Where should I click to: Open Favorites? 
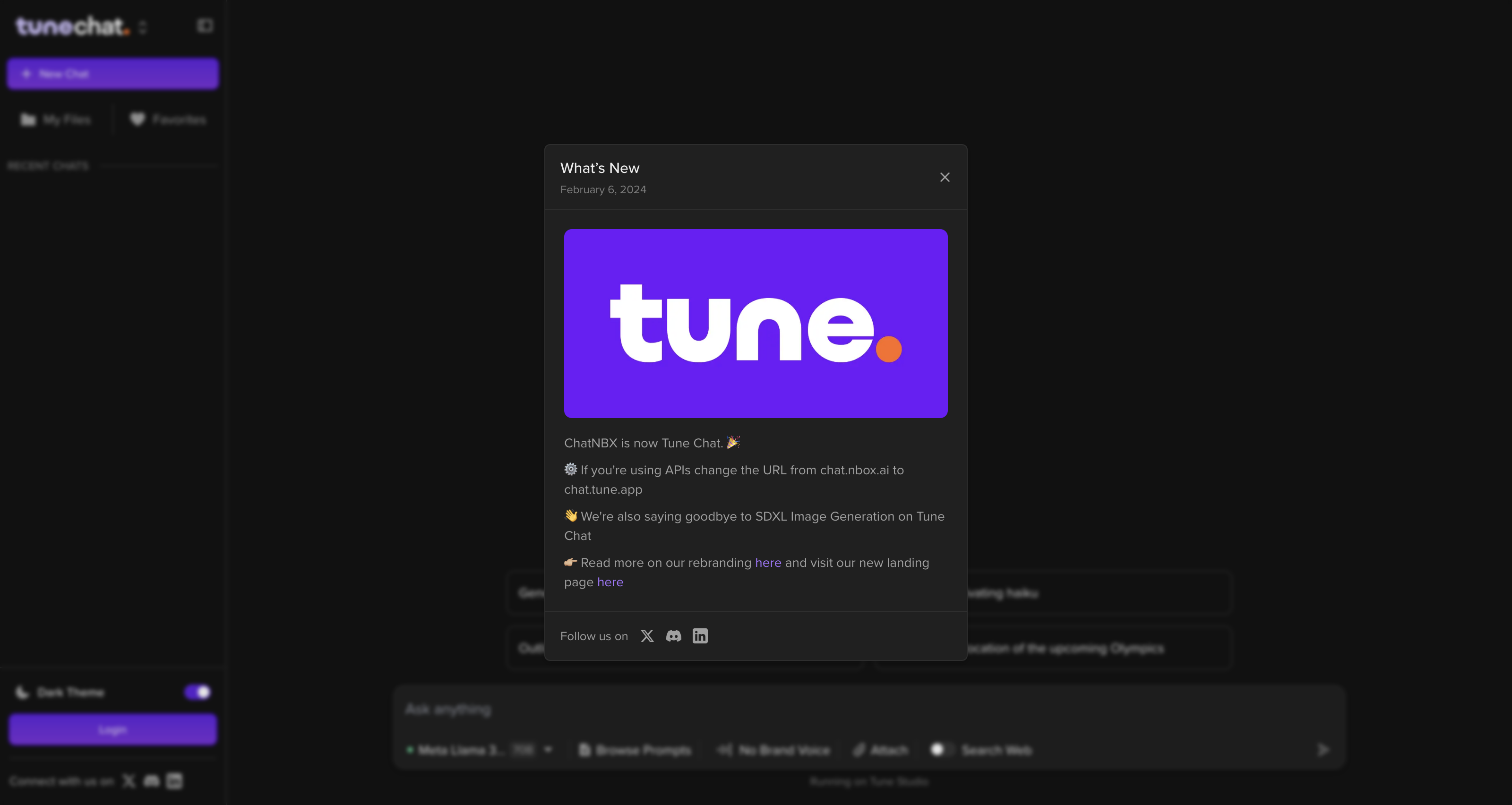tap(168, 120)
